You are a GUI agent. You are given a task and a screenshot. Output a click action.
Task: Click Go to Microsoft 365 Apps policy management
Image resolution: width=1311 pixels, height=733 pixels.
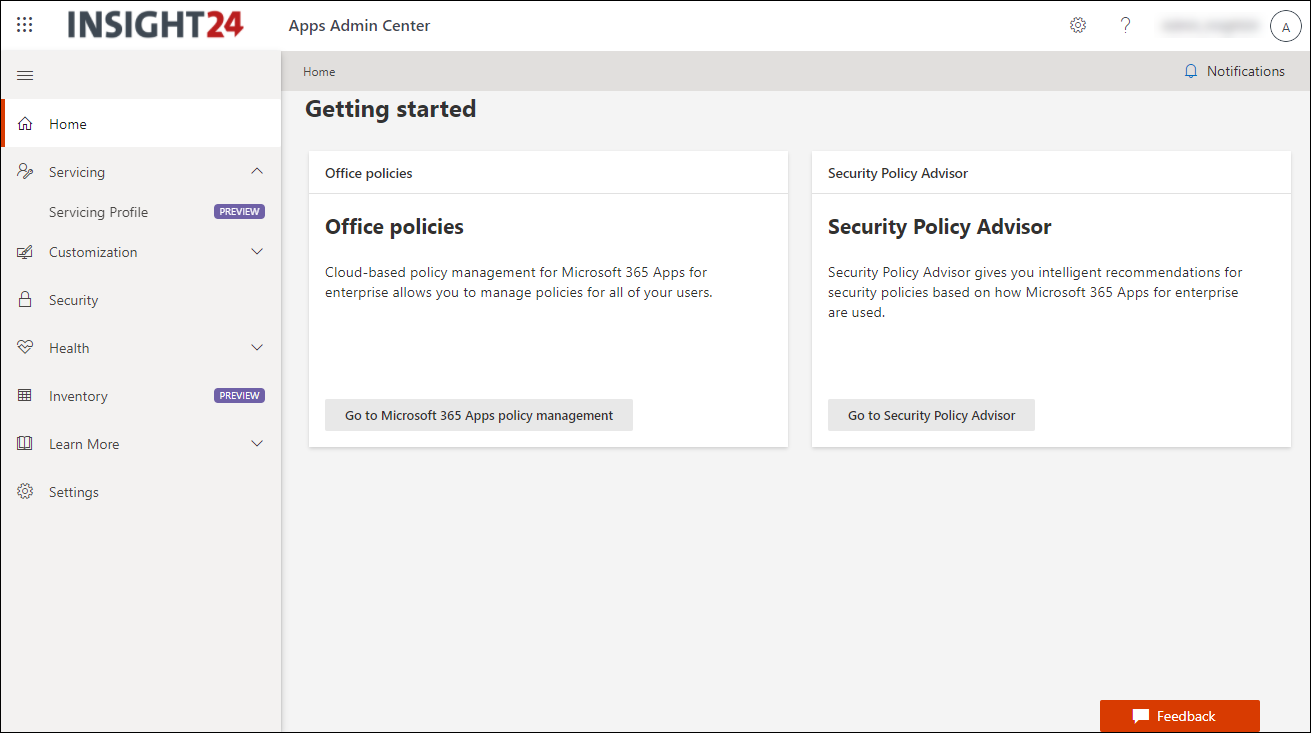479,415
